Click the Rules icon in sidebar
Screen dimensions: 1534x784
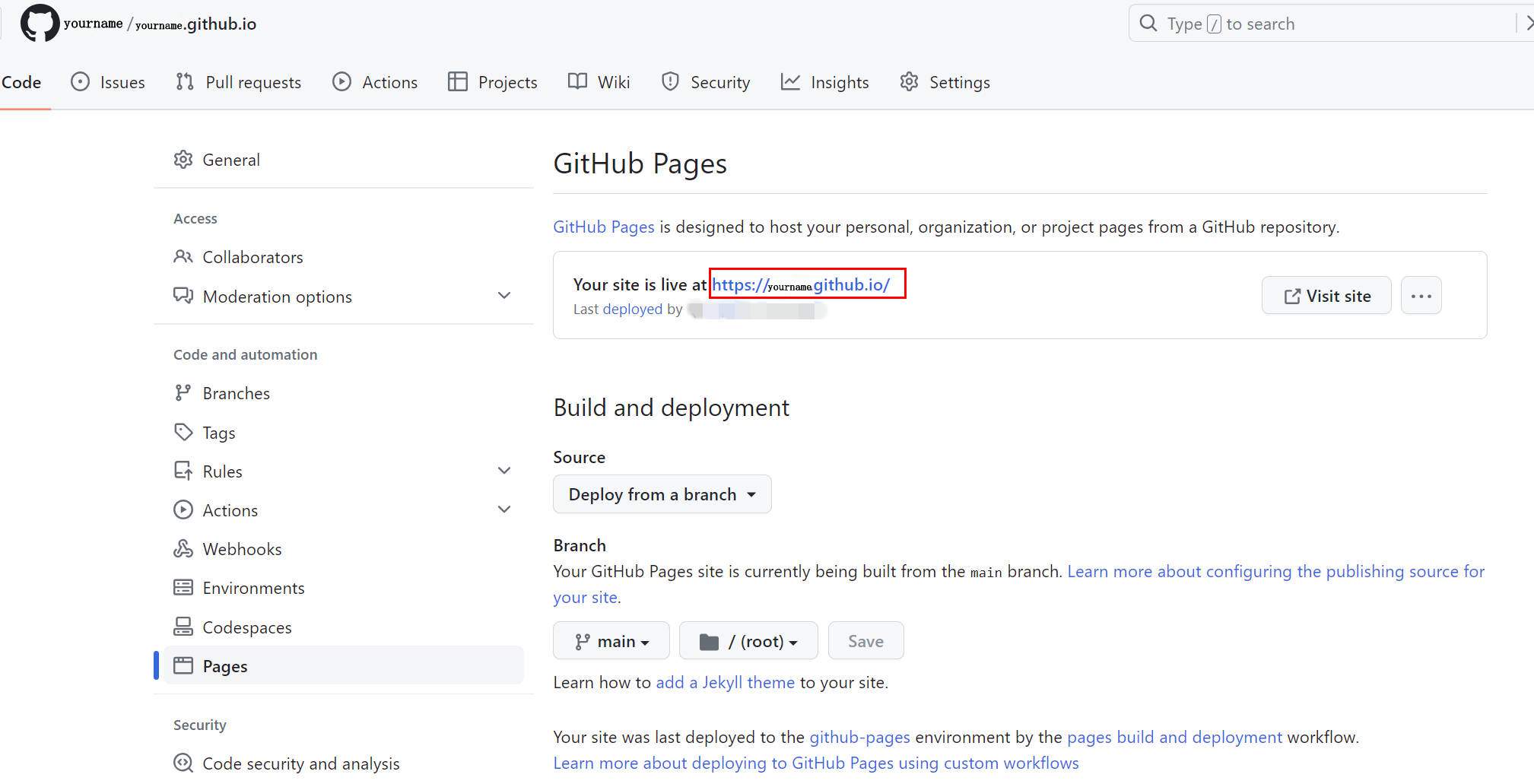[x=183, y=471]
